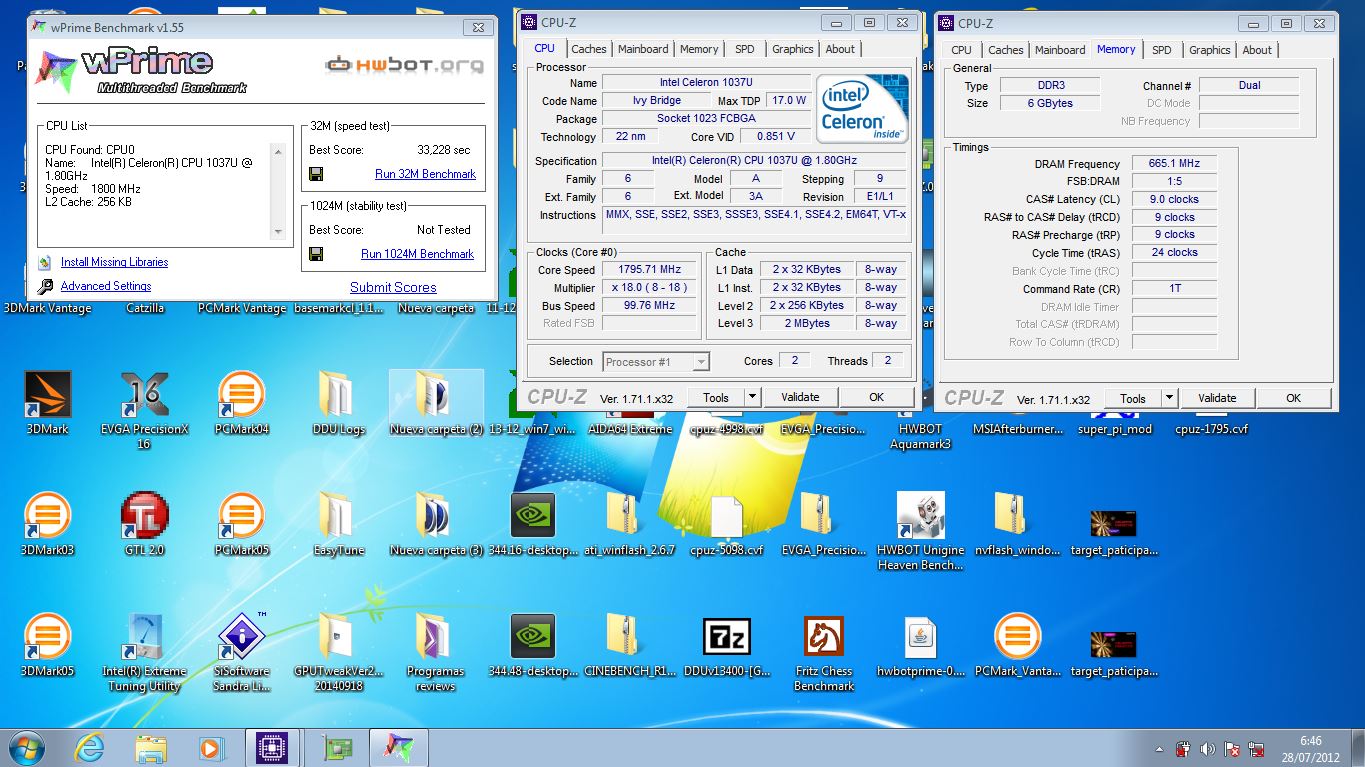Click OK in left CPU-Z window
1365x767 pixels.
(x=877, y=397)
